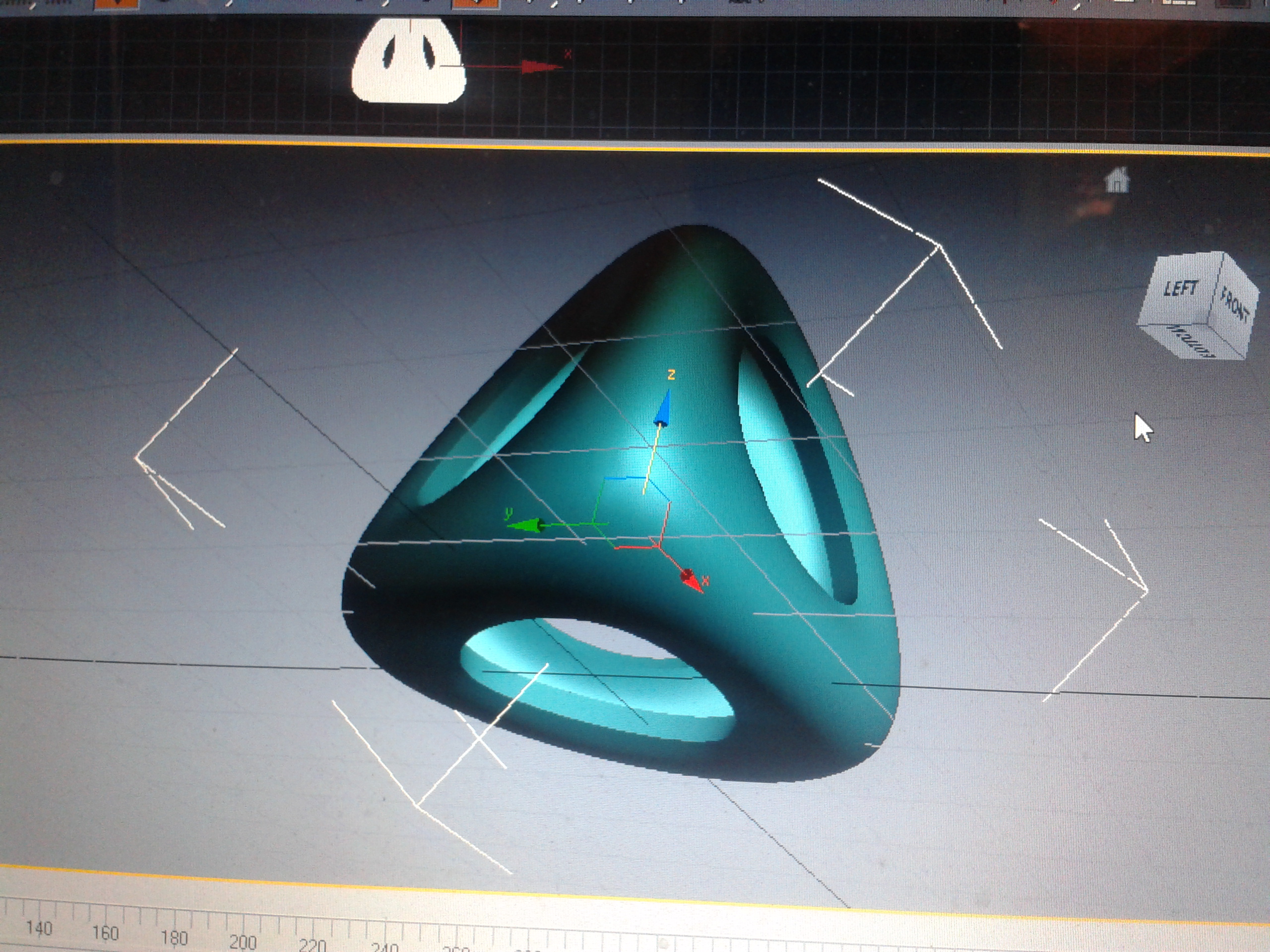Image resolution: width=1270 pixels, height=952 pixels.
Task: Click the first orange highlighted toolbar button
Action: tap(116, 3)
